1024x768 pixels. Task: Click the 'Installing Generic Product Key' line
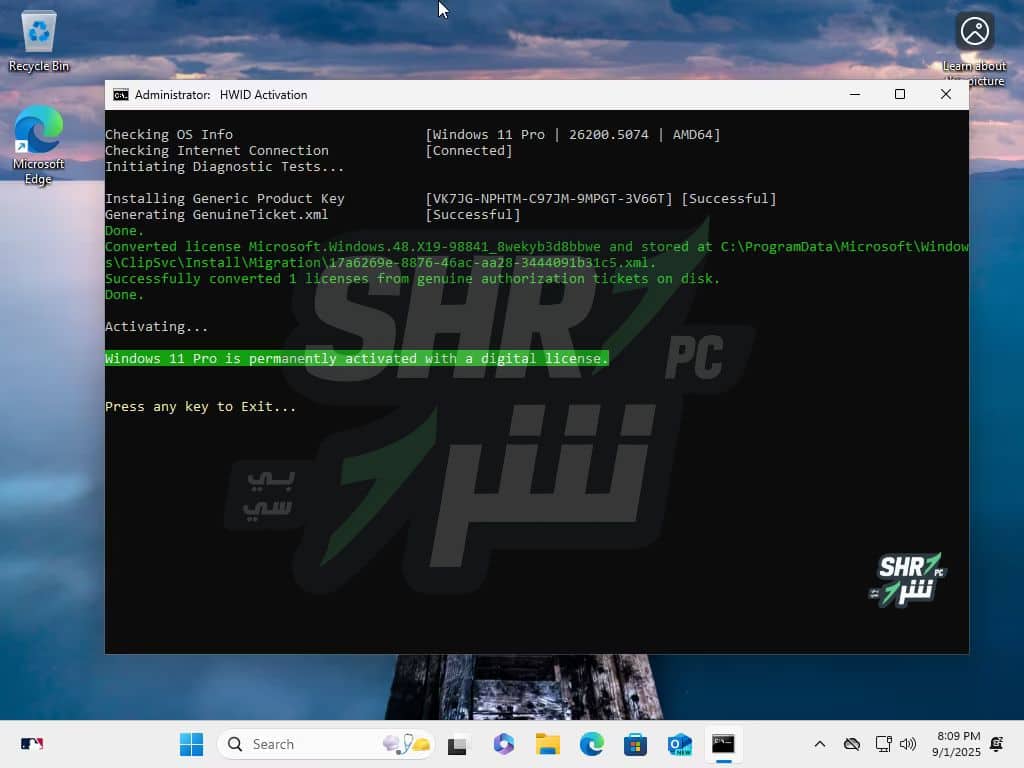(x=225, y=199)
